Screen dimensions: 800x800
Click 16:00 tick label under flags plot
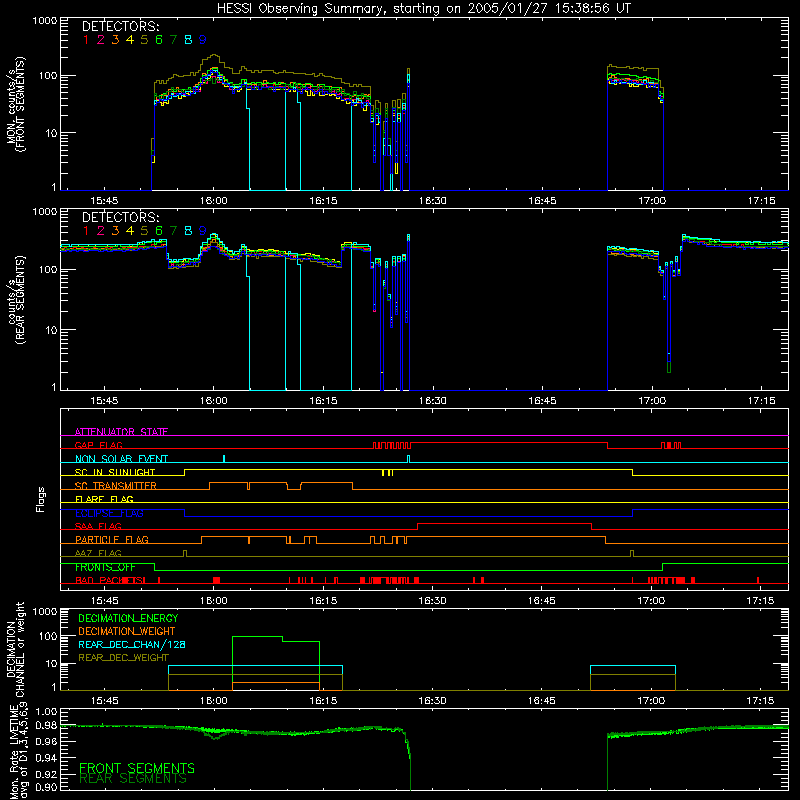click(213, 601)
